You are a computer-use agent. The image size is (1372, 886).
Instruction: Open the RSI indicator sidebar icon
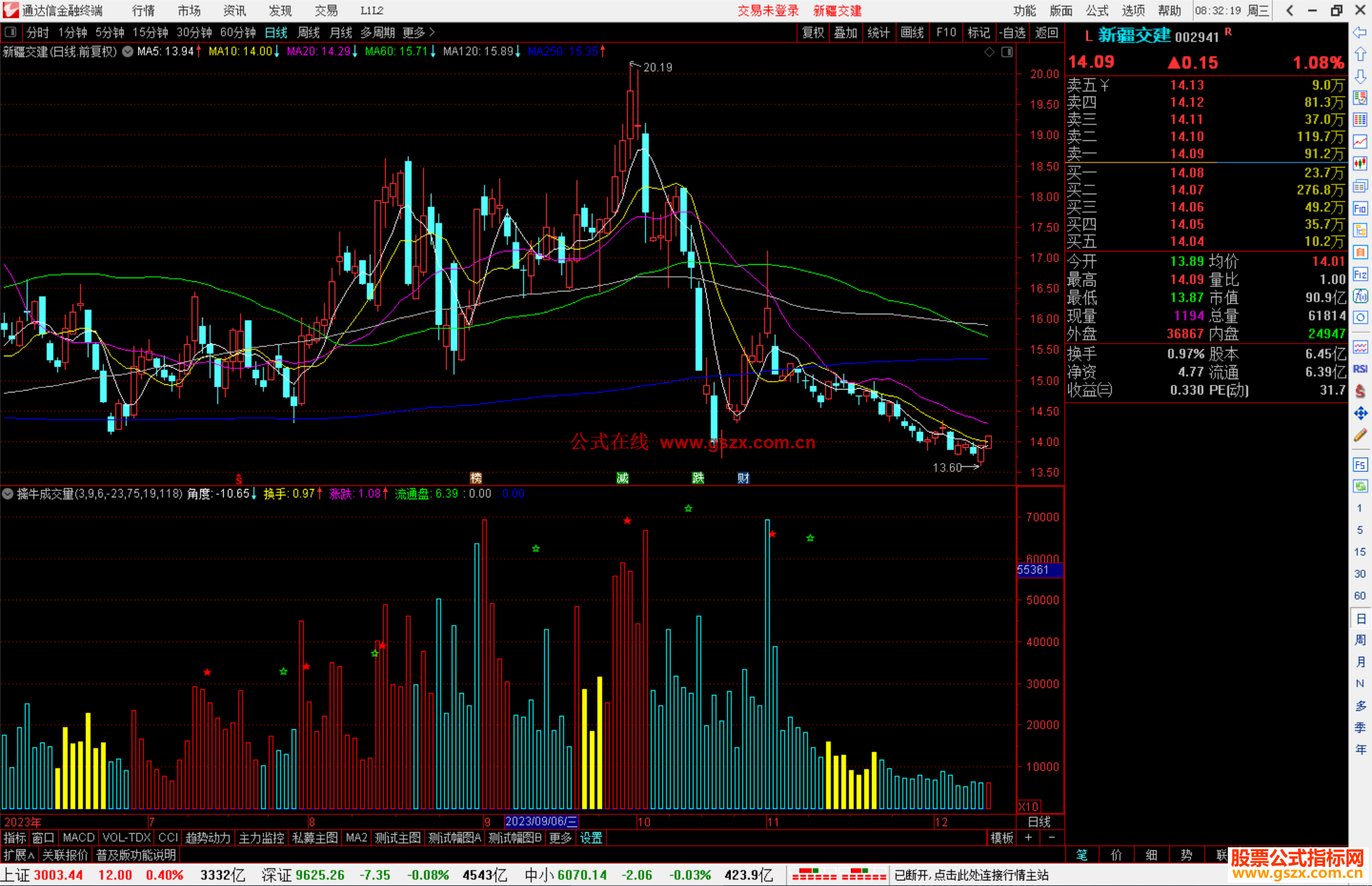point(1360,369)
